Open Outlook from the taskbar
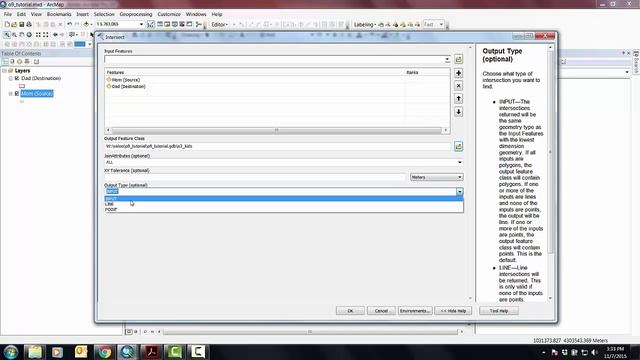The image size is (640, 360). pyautogui.click(x=81, y=352)
